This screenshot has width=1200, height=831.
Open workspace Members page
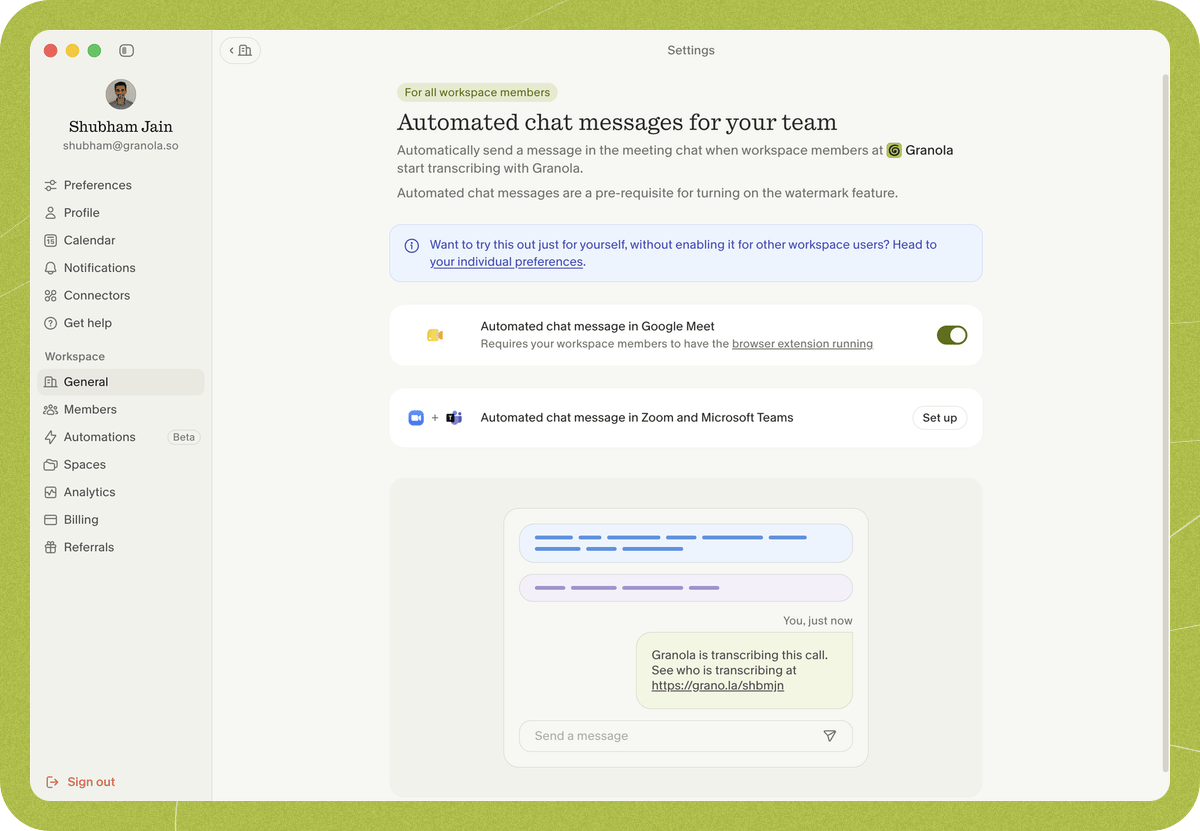121,409
